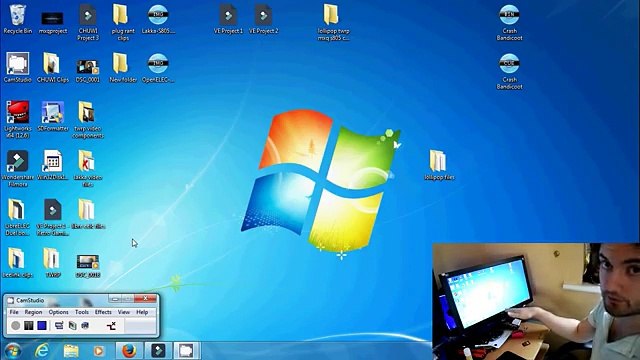Screen dimensions: 640x360
Task: Open the Options menu in CamStudio
Action: (x=59, y=312)
